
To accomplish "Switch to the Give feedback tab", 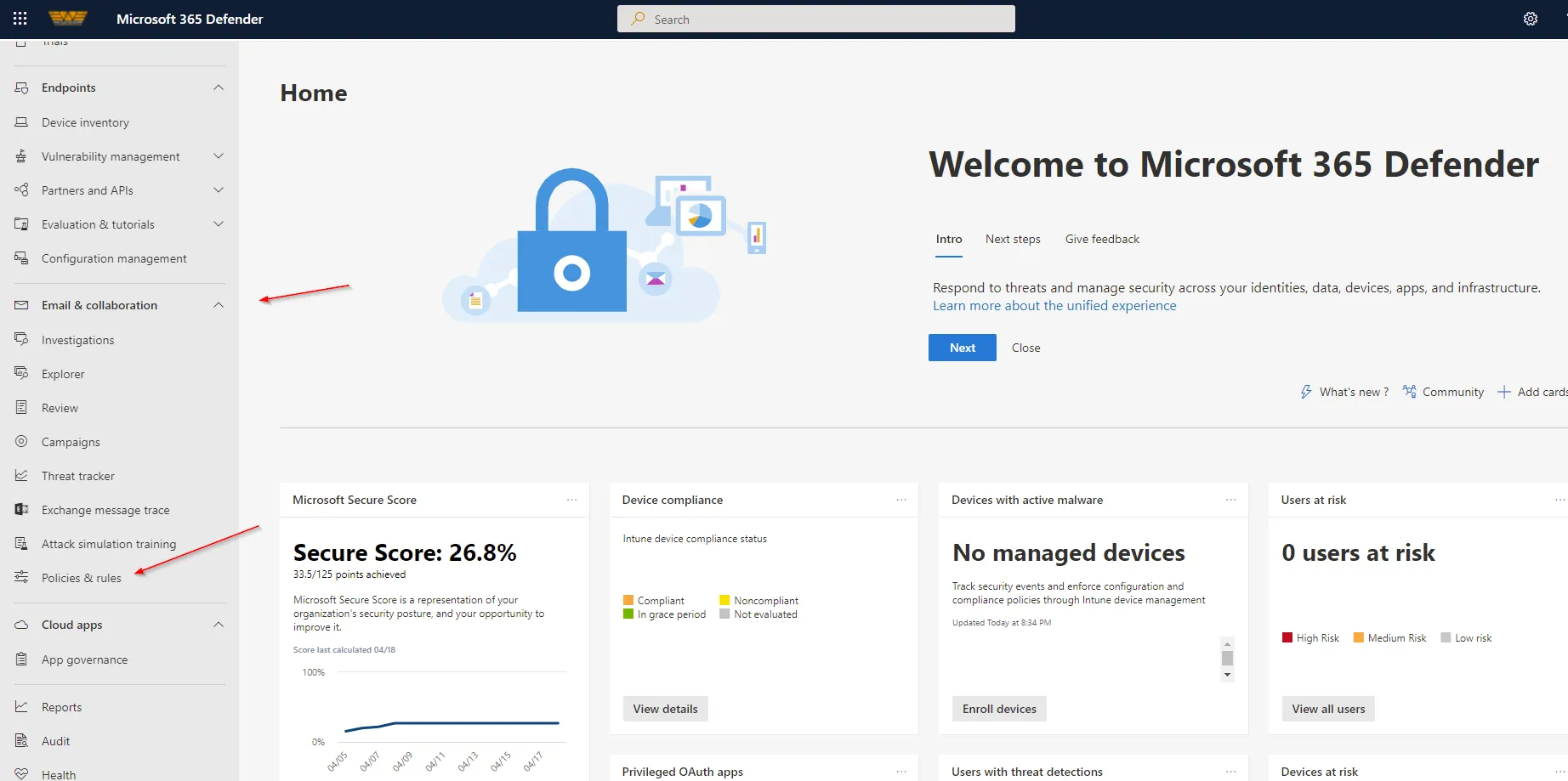I will click(1102, 240).
